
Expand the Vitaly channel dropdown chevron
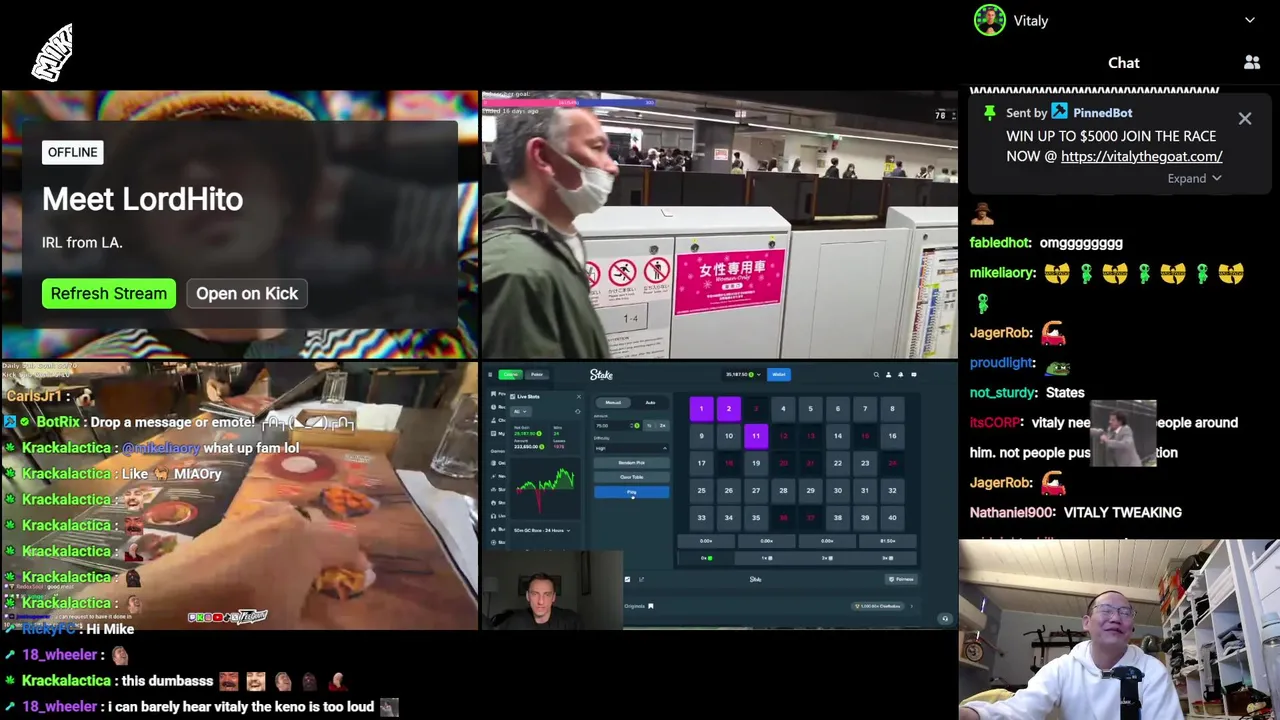[1250, 20]
